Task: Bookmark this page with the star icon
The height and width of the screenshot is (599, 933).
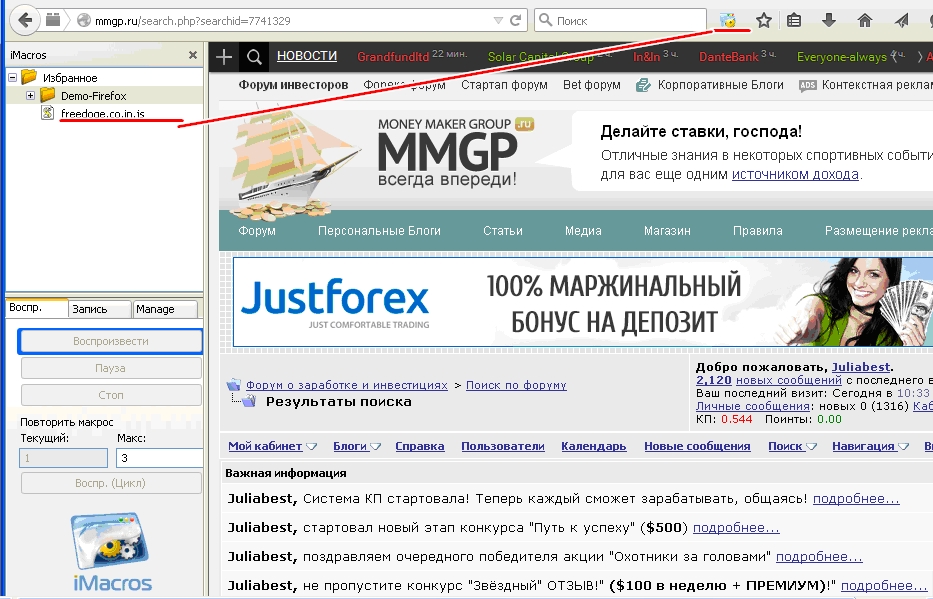Action: (764, 20)
